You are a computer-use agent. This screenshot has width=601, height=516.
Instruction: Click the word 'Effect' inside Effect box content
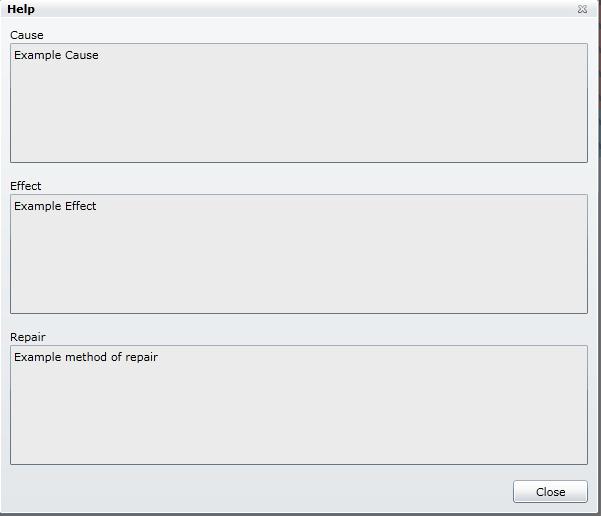81,207
